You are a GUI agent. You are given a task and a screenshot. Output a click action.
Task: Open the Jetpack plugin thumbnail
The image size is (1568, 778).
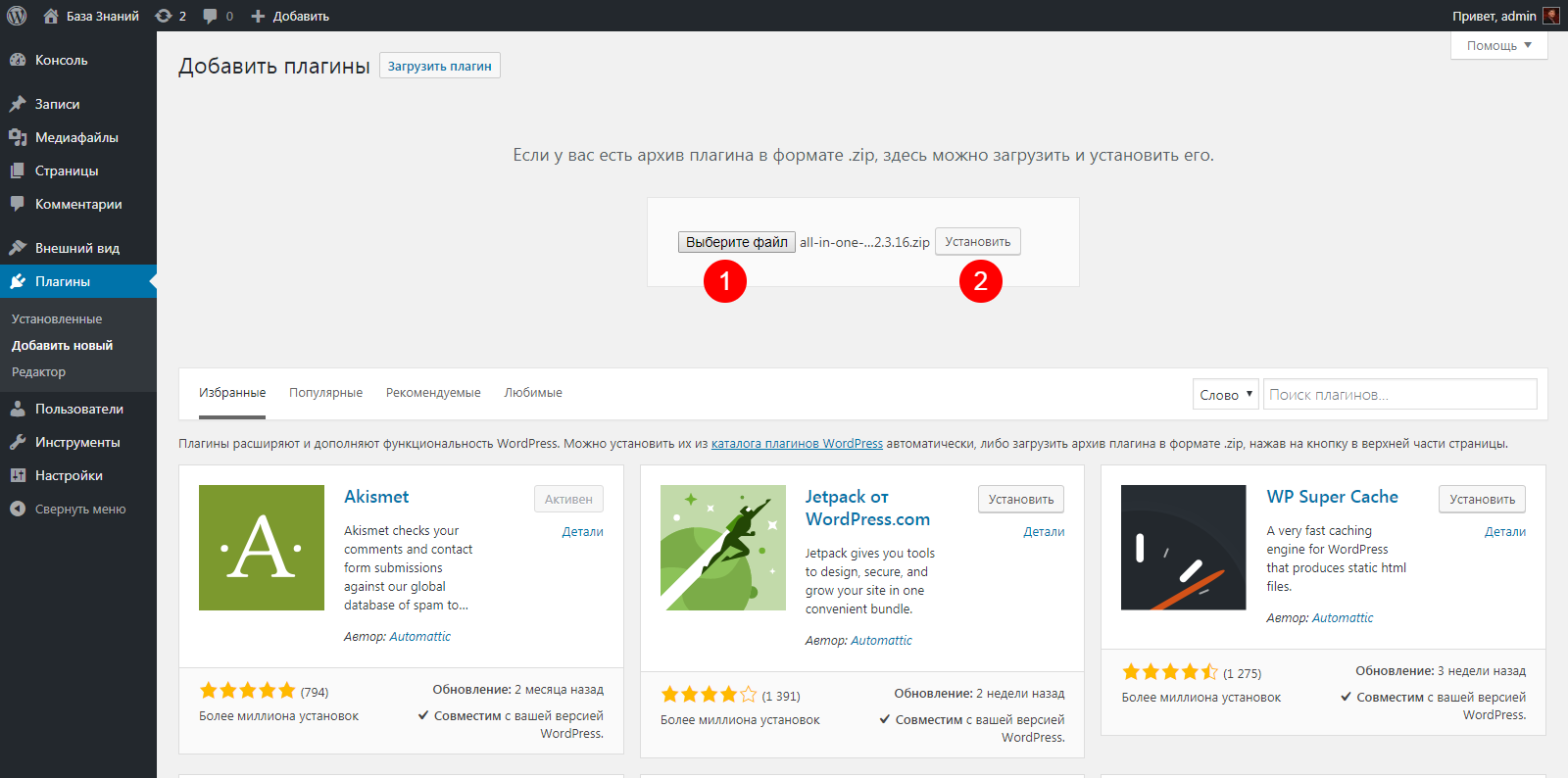723,548
